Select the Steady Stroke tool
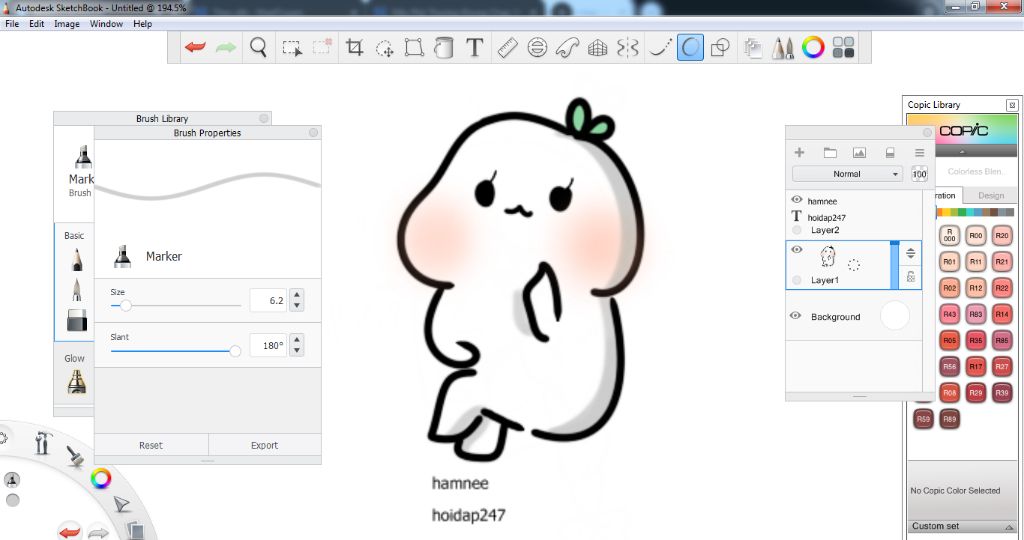1024x540 pixels. click(x=660, y=48)
